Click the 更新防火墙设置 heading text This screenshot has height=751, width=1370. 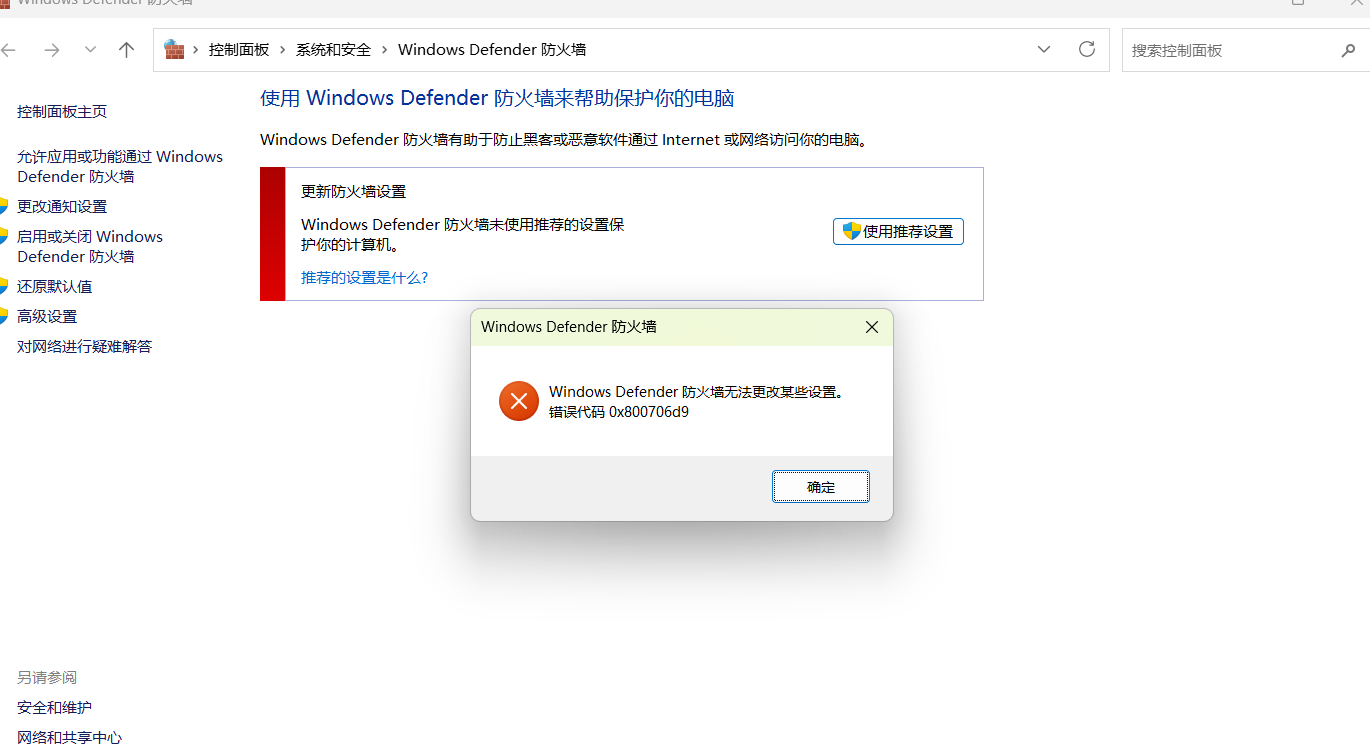tap(354, 192)
